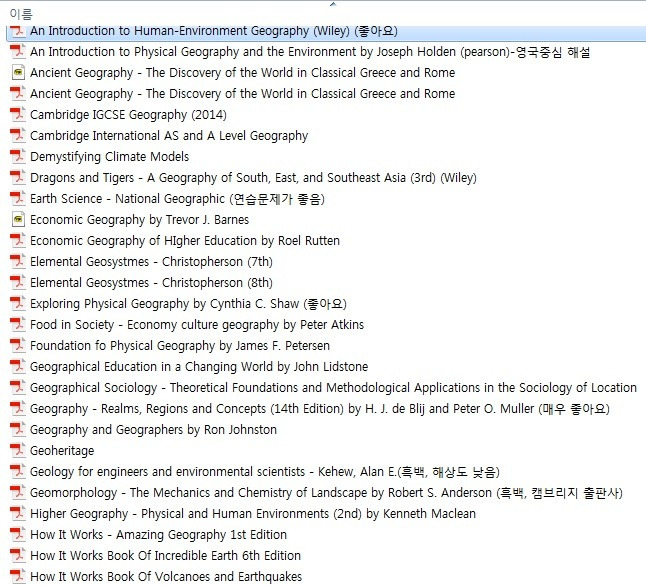Click PDF icon of Higher Geography (2nd)
Viewport: 646px width, 585px height.
[18, 514]
